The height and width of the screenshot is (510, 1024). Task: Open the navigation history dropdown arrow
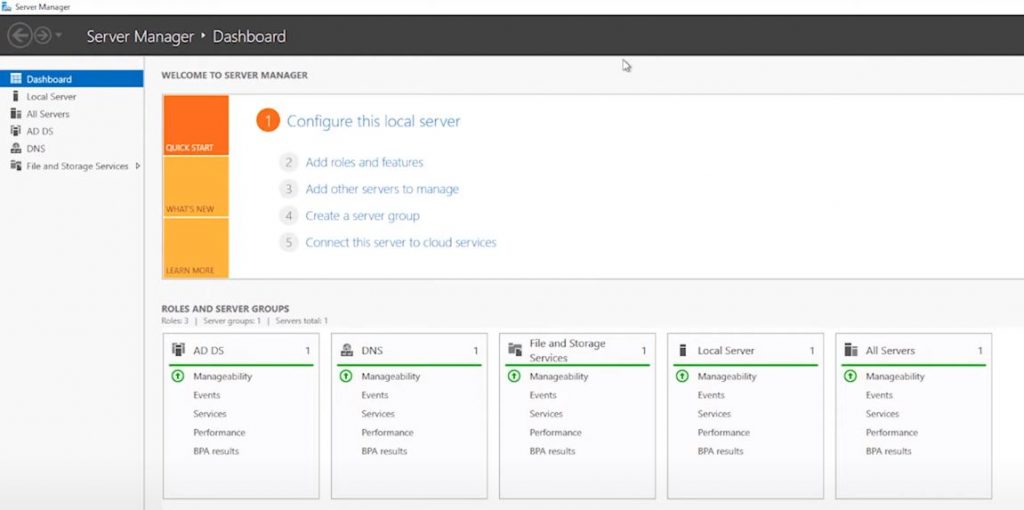(59, 35)
